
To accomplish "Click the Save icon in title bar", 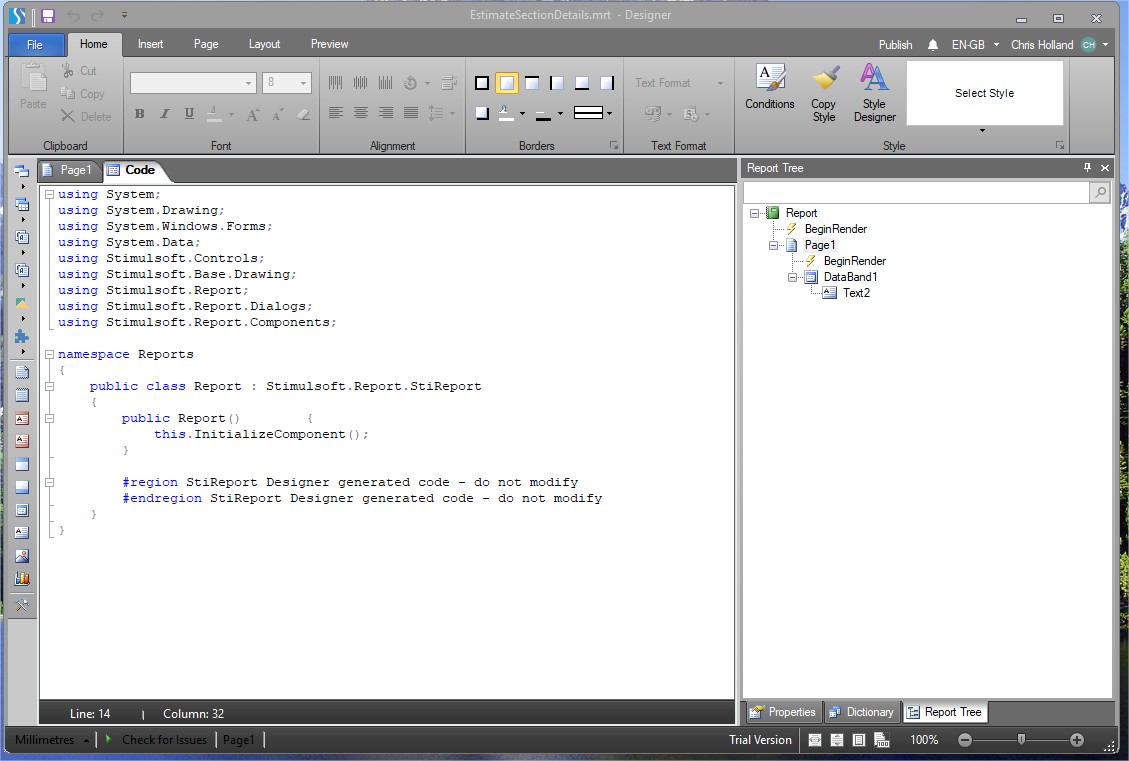I will click(x=48, y=15).
